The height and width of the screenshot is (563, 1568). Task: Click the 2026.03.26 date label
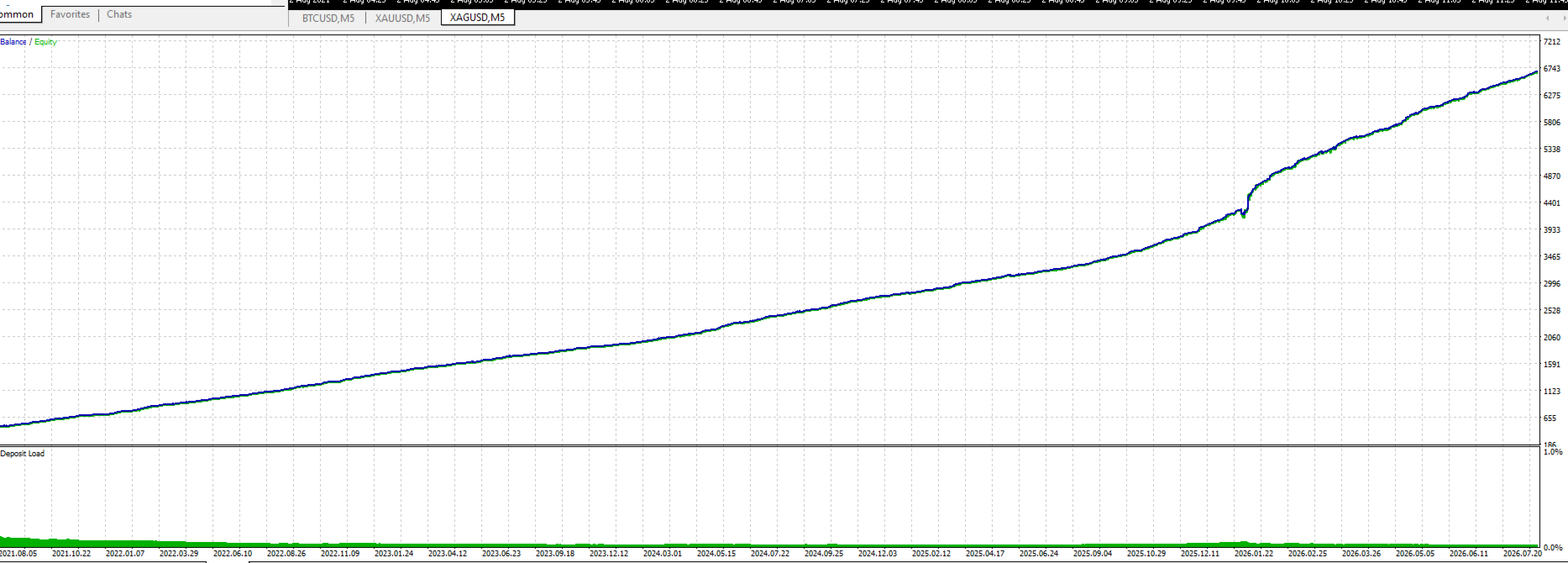[1361, 554]
